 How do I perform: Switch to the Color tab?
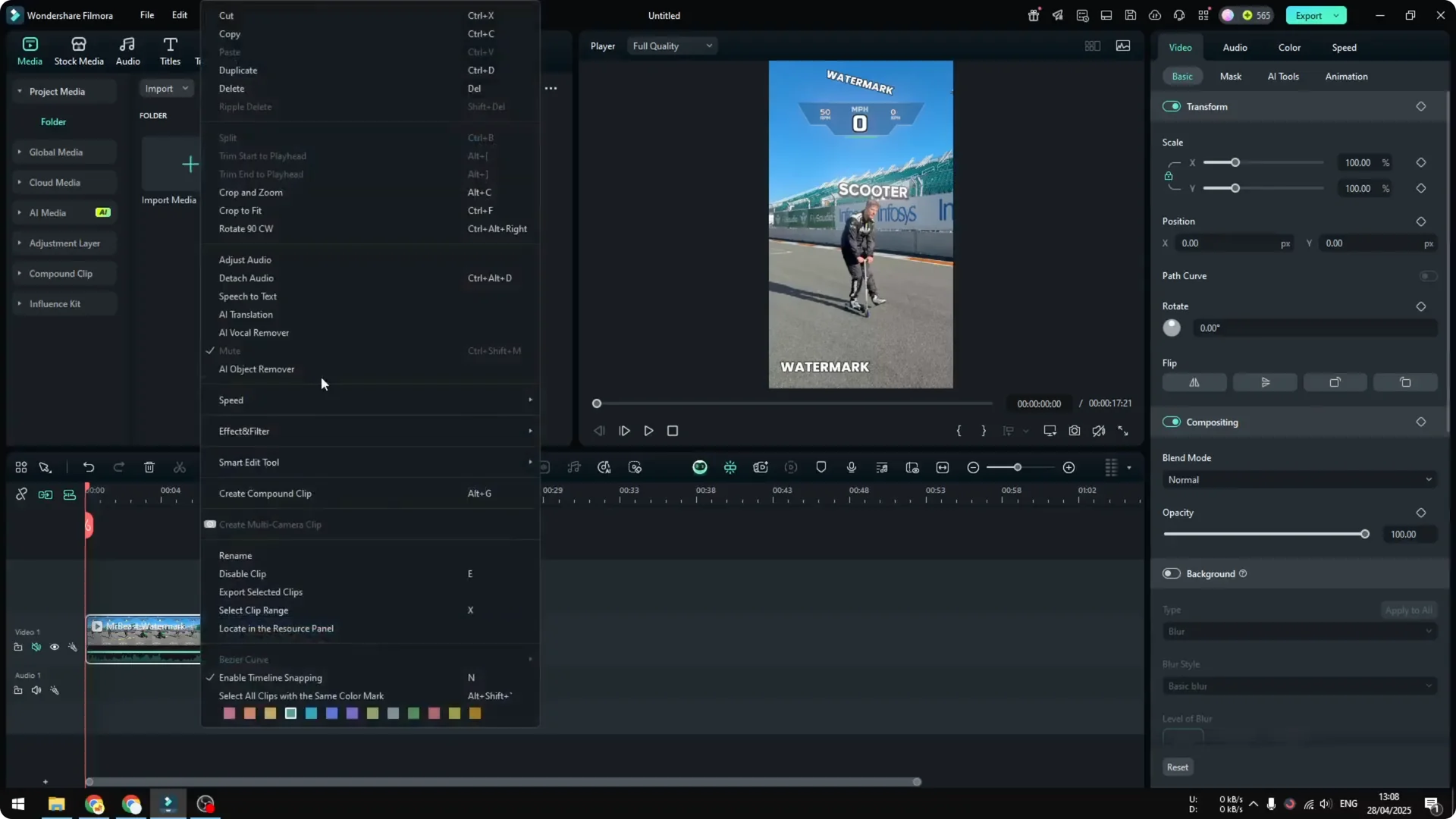[x=1289, y=47]
